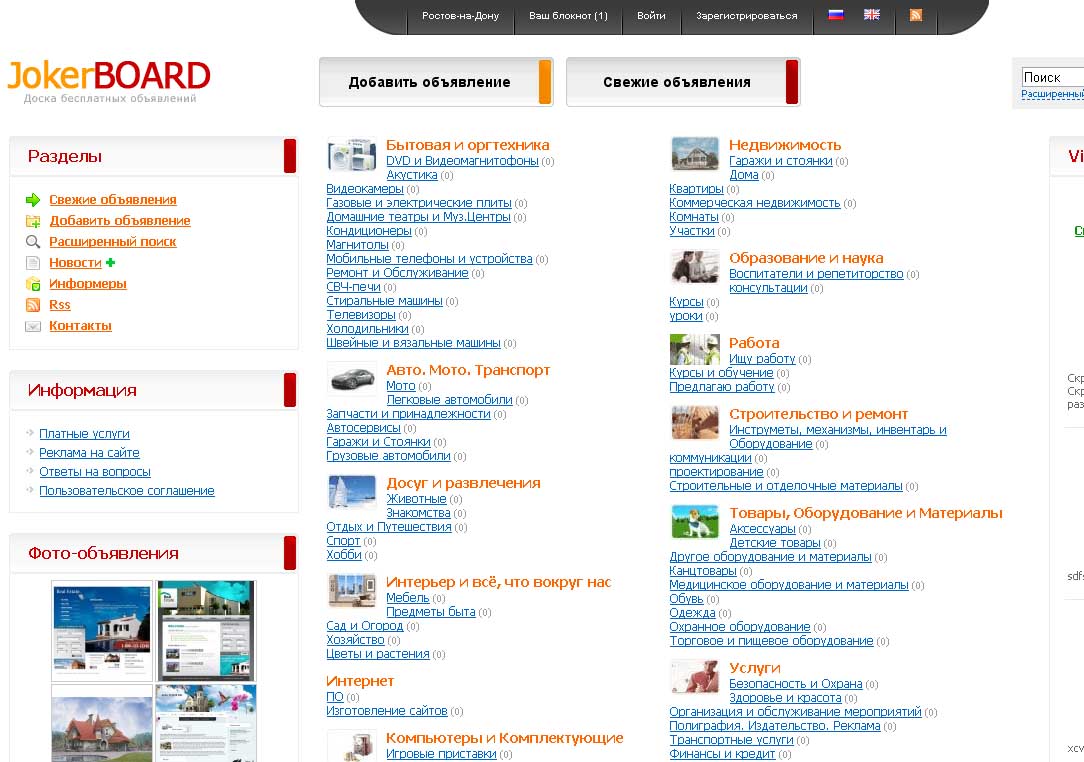Click image for Компьютеры и Комплектующие
The image size is (1084, 762).
tap(352, 746)
